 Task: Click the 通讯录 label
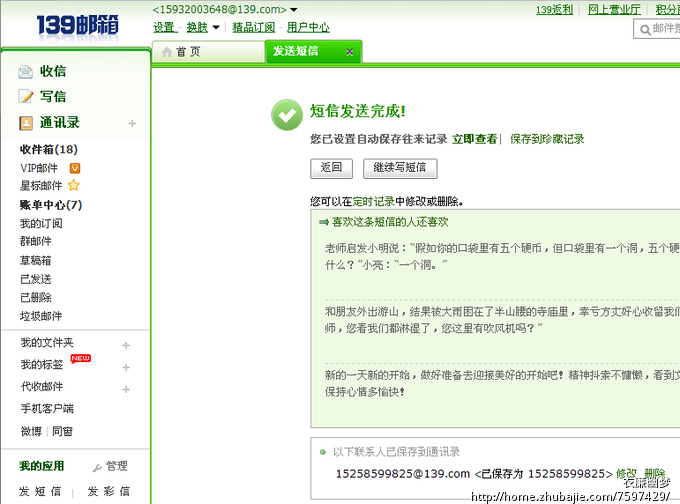pos(60,123)
